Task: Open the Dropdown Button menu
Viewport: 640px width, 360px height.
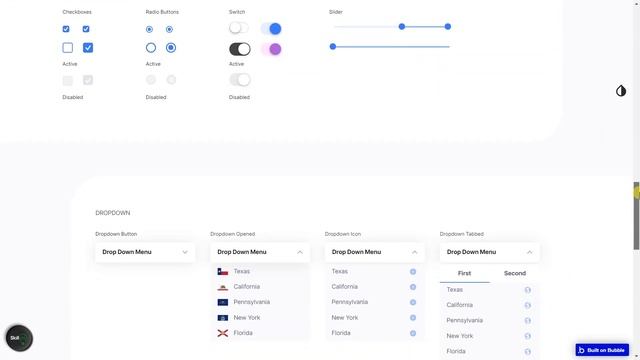Action: pos(145,252)
